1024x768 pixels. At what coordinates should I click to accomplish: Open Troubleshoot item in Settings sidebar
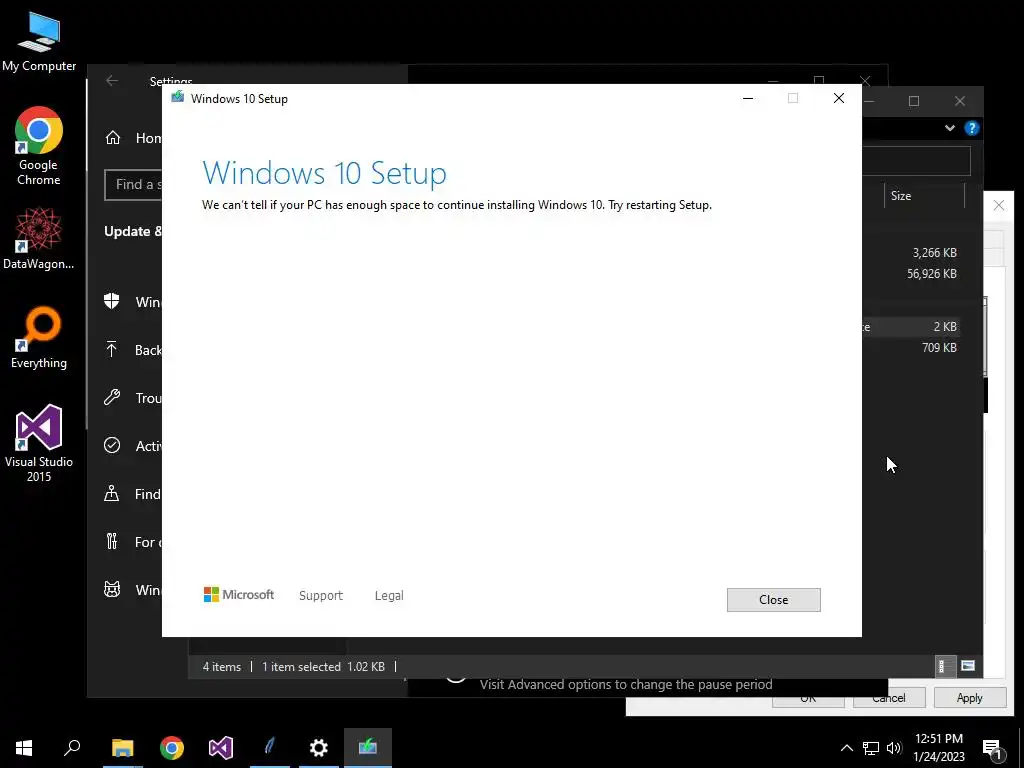[x=133, y=398]
